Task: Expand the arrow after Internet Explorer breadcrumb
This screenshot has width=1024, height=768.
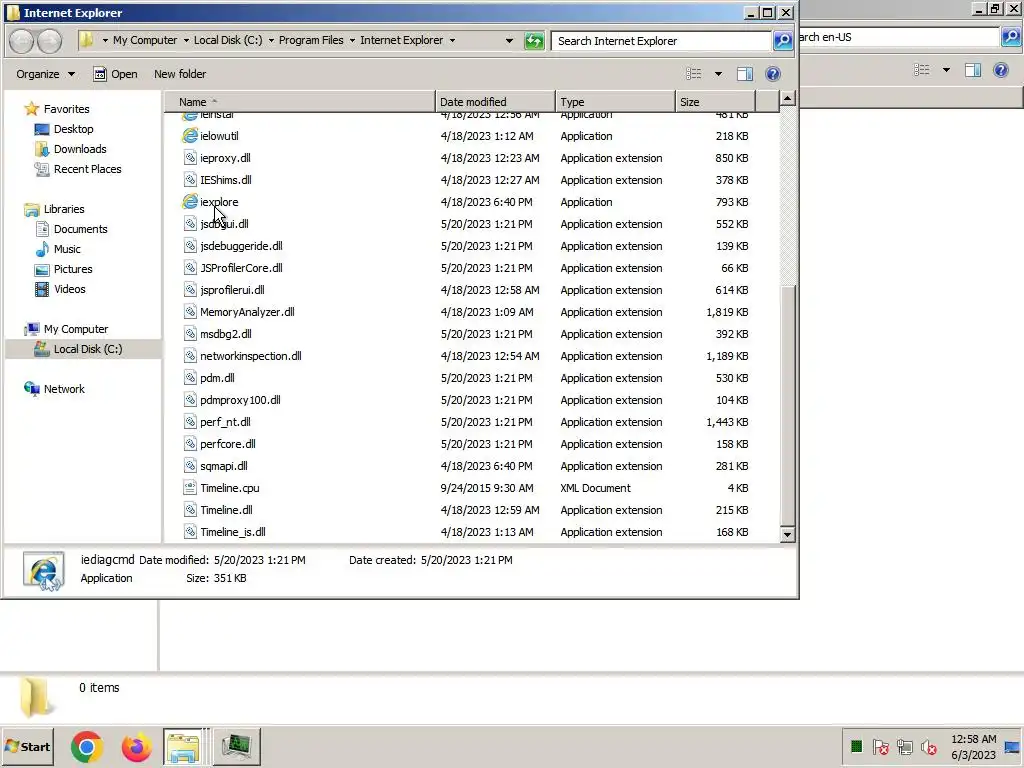Action: 452,40
